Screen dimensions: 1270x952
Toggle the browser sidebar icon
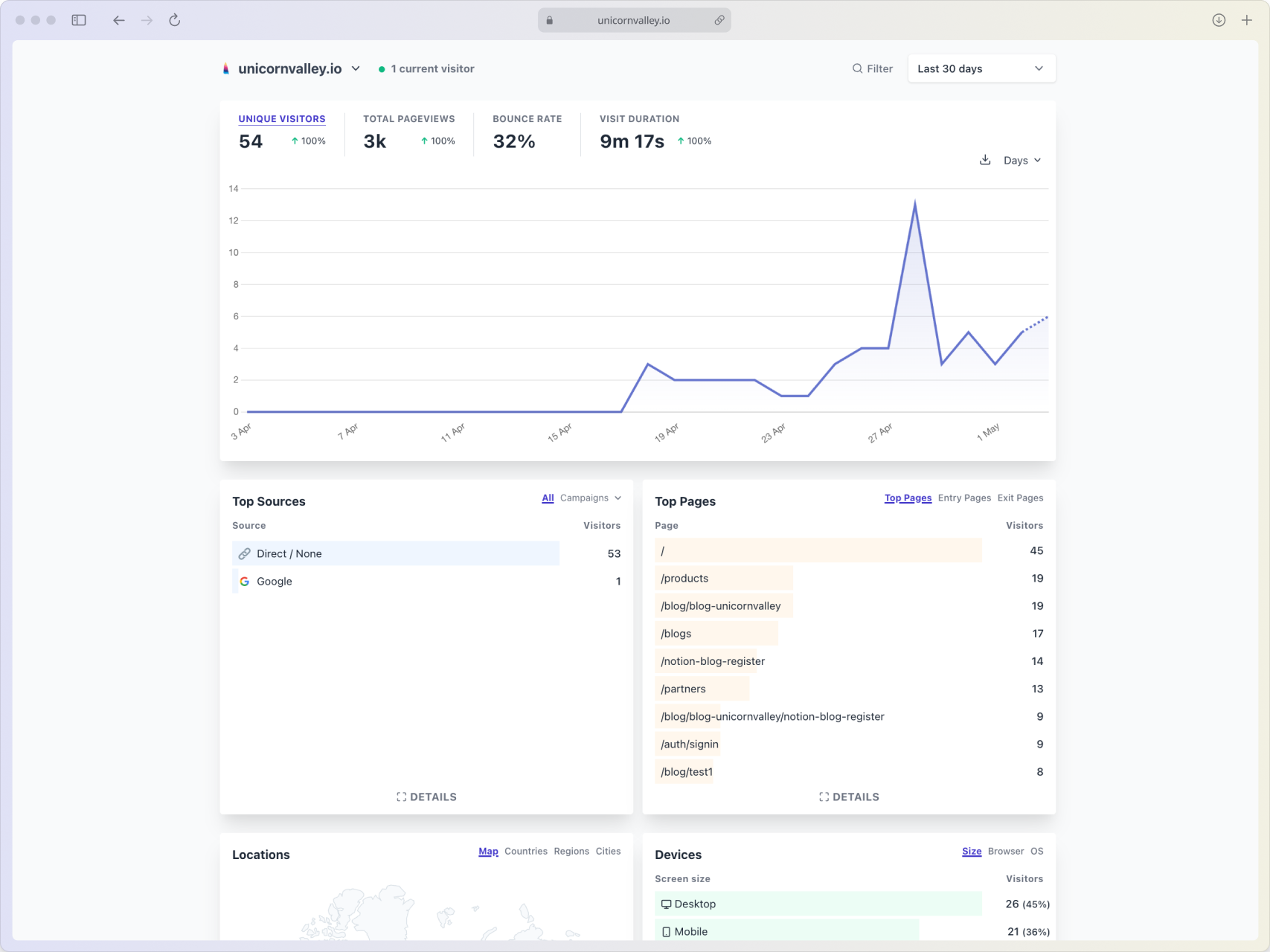(x=79, y=20)
